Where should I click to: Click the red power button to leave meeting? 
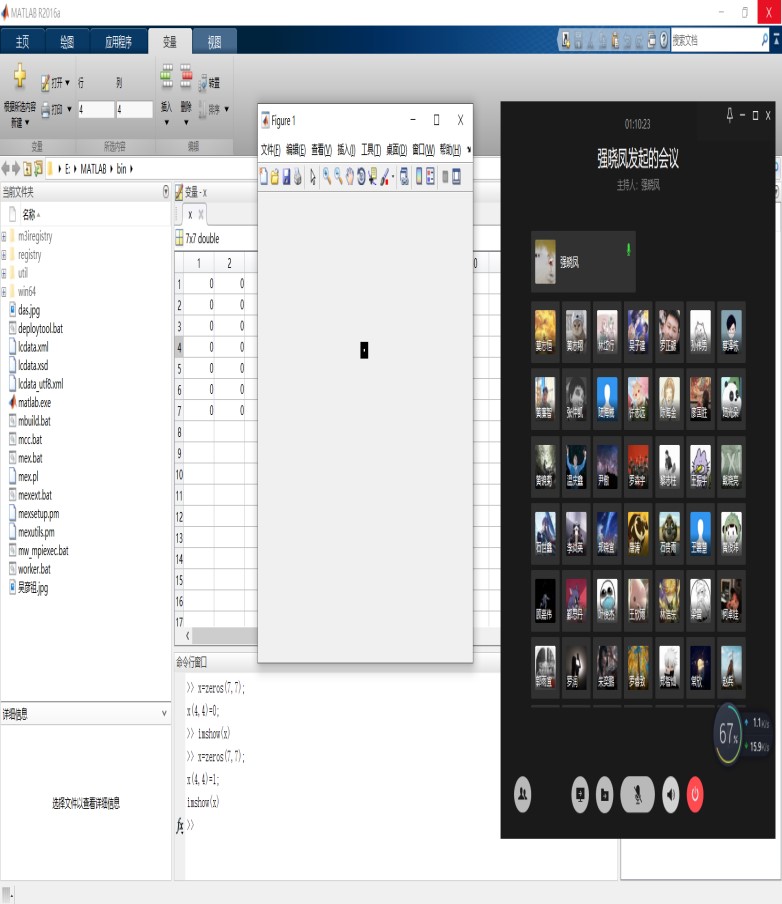tap(695, 794)
